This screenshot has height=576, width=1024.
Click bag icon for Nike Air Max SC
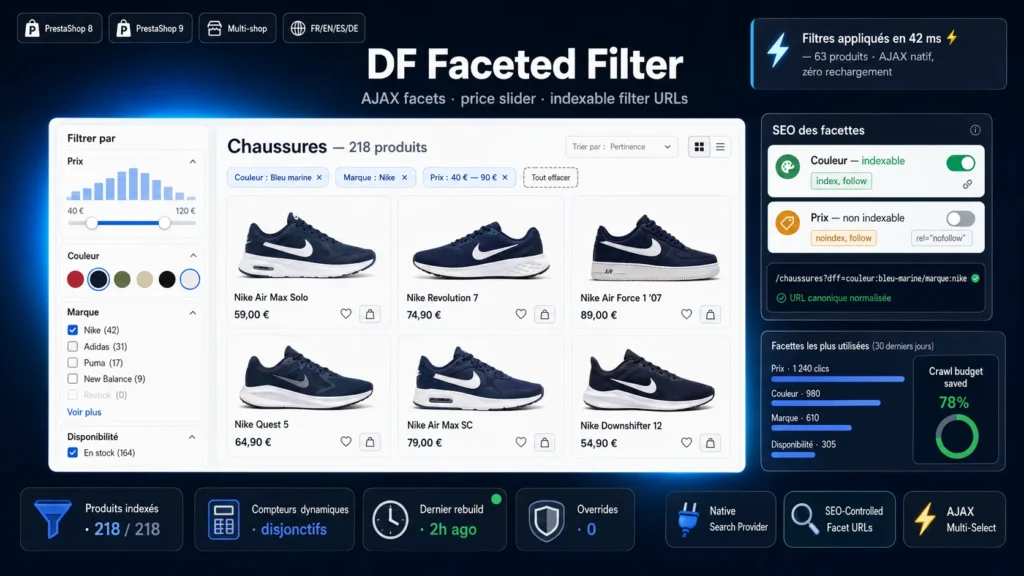click(545, 443)
